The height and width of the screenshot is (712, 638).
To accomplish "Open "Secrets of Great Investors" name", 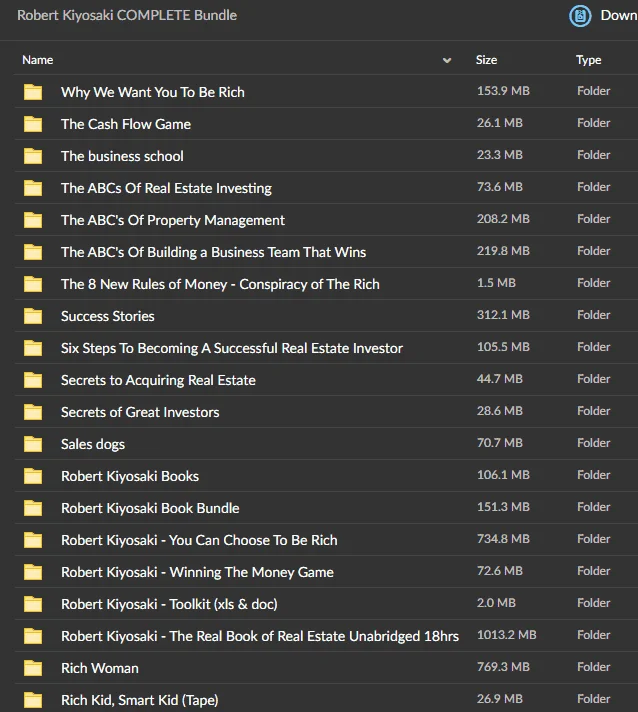I will pos(140,412).
